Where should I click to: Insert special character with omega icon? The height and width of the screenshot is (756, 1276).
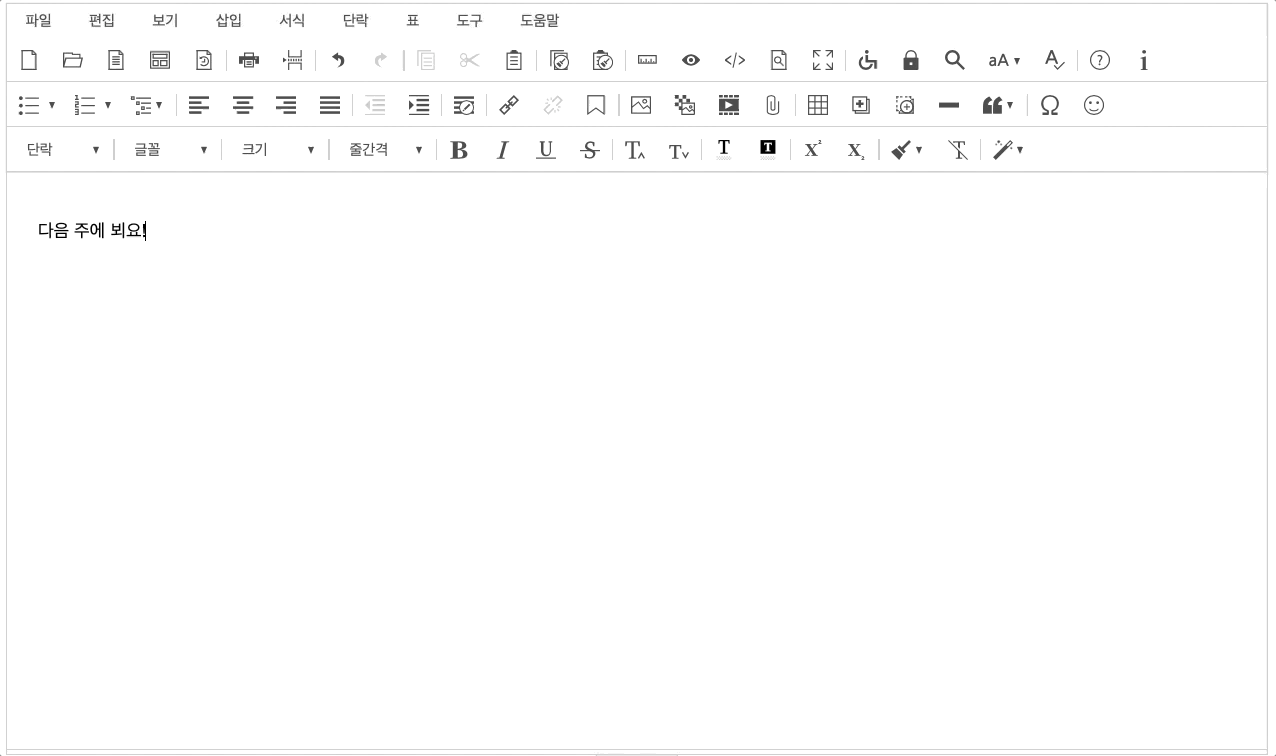point(1049,105)
